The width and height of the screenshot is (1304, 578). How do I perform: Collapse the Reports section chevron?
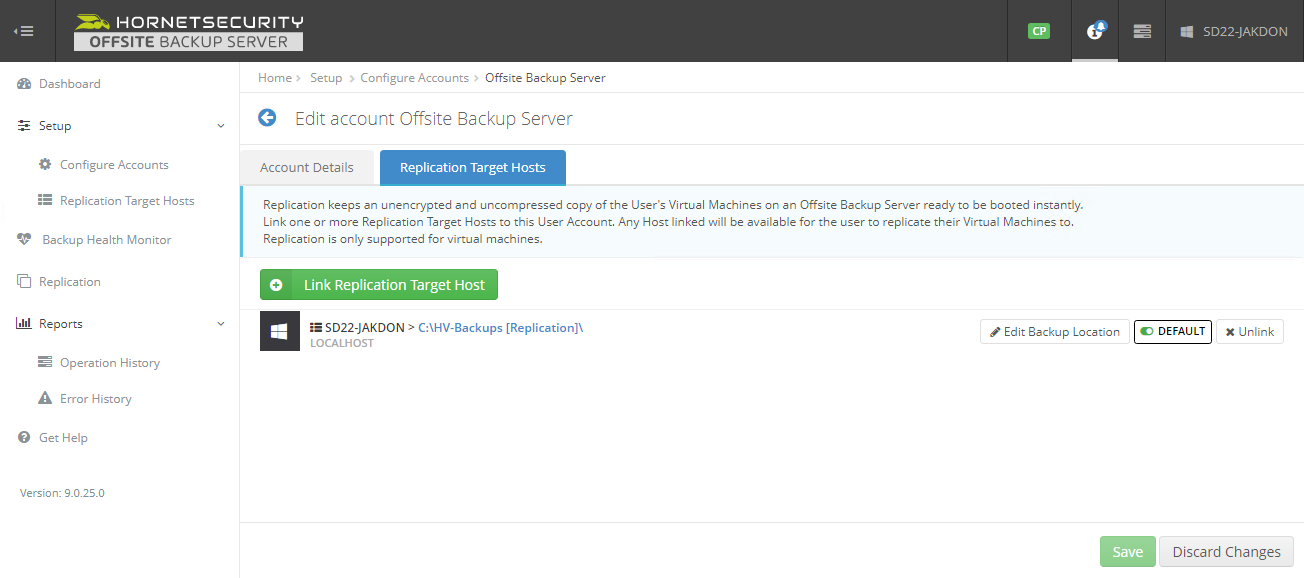[x=221, y=324]
